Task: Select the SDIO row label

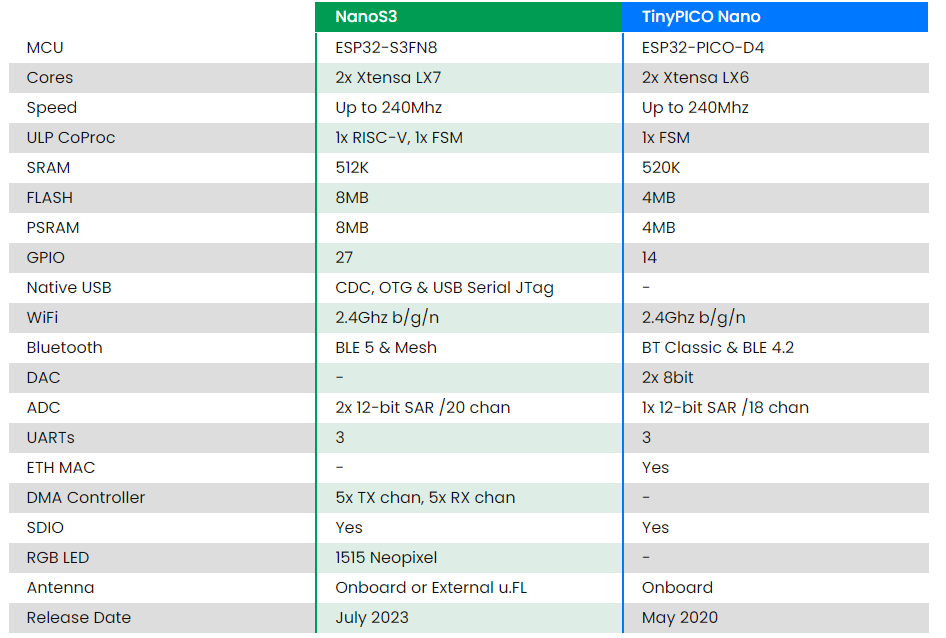Action: click(45, 528)
